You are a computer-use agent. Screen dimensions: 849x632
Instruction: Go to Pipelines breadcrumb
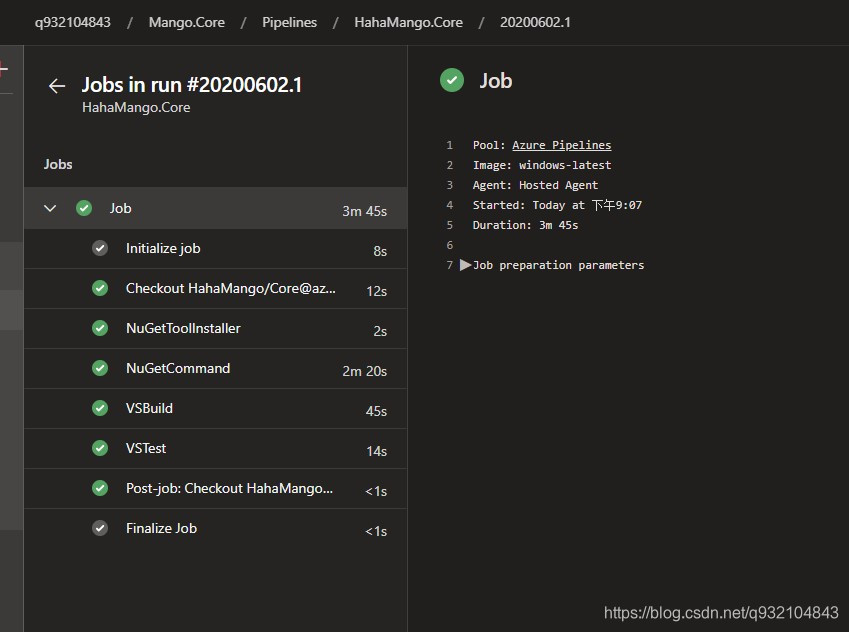(x=289, y=22)
